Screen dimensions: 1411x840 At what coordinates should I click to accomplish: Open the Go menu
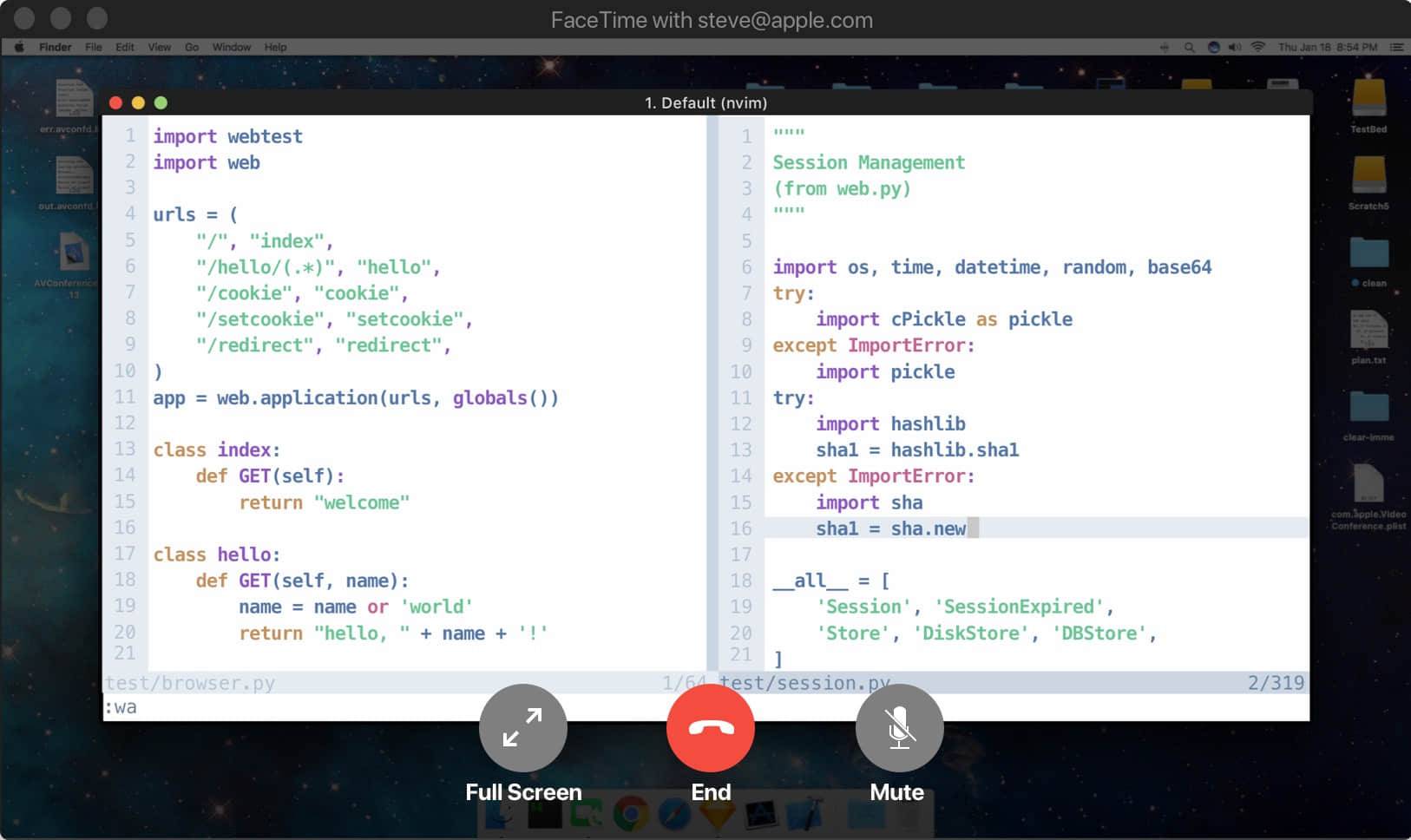coord(192,47)
